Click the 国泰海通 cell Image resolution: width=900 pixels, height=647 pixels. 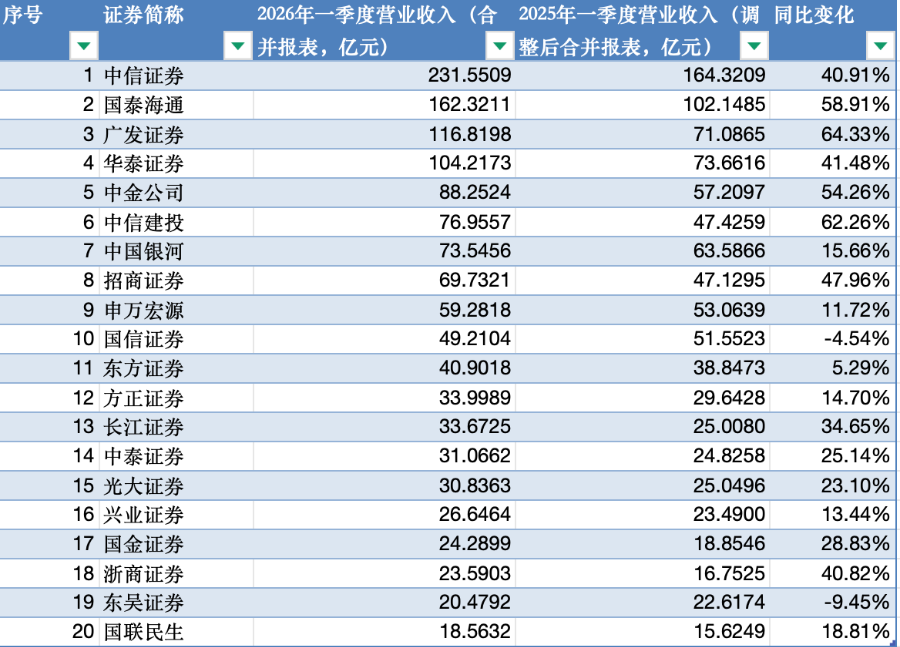coord(144,104)
